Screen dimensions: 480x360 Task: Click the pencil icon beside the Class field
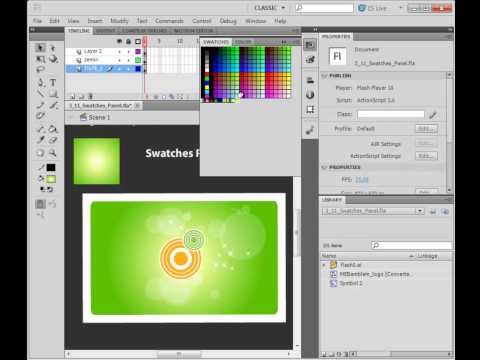point(433,115)
